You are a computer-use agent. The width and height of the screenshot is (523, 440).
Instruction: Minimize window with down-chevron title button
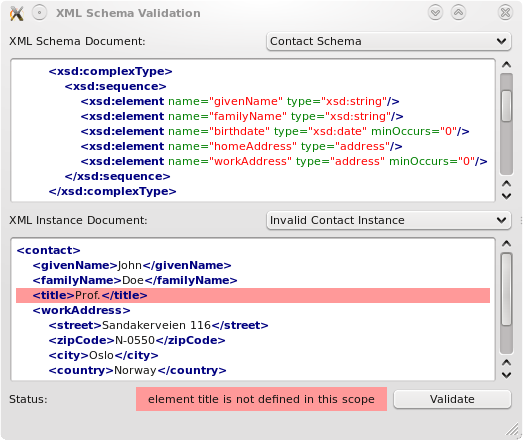(x=435, y=13)
